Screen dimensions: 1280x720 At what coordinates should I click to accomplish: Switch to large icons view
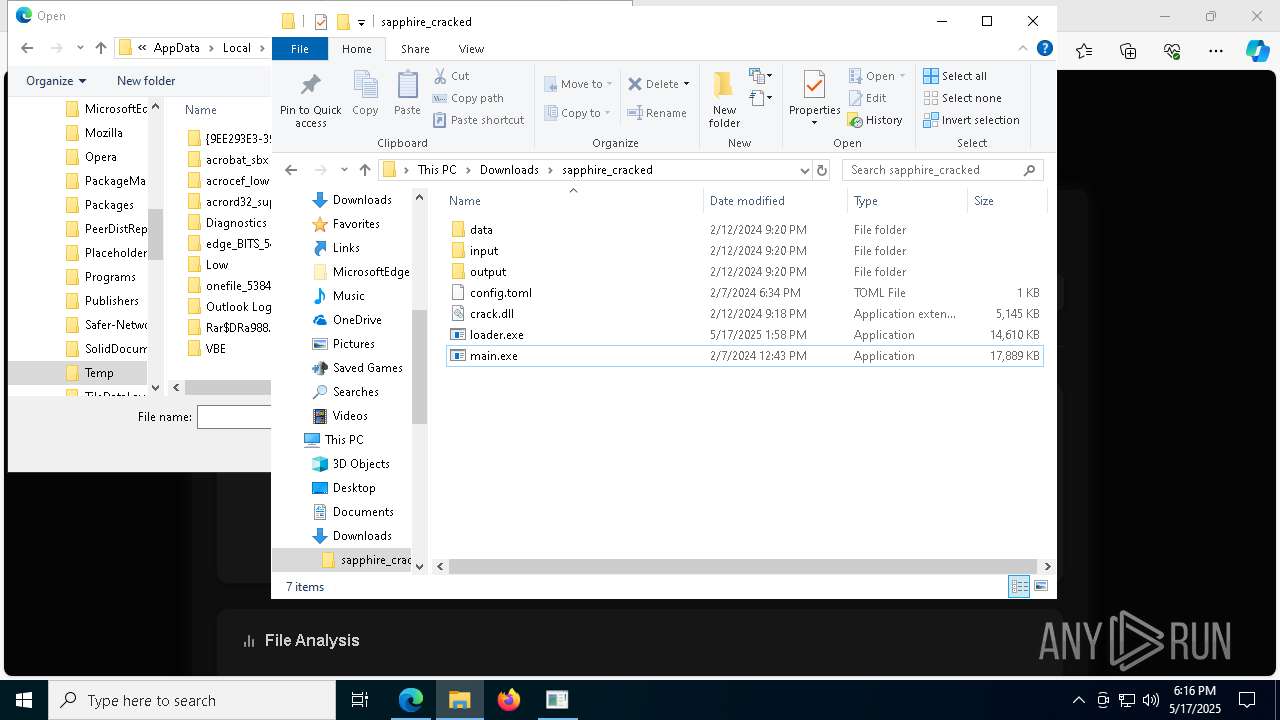1041,587
